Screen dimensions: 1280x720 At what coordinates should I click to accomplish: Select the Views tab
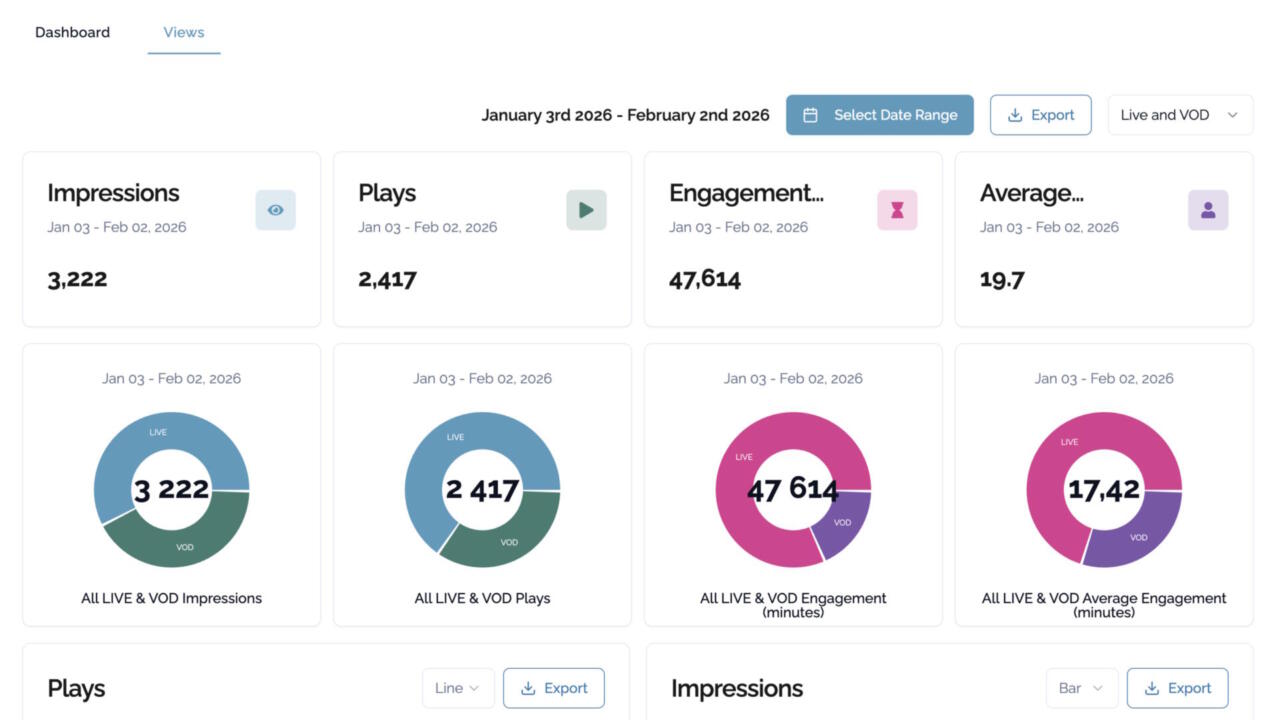[184, 32]
